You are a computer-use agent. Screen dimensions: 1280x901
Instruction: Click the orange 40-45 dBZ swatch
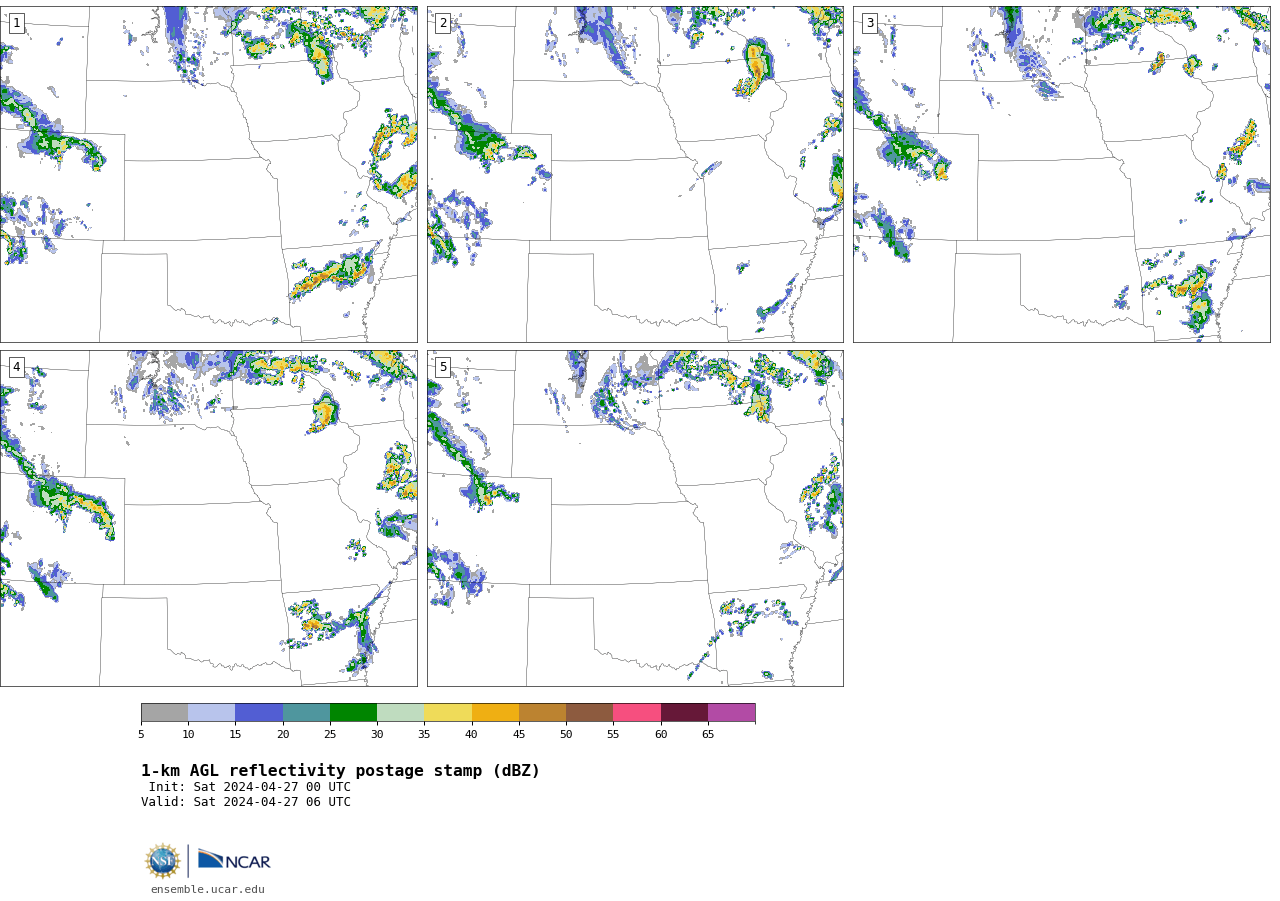495,713
